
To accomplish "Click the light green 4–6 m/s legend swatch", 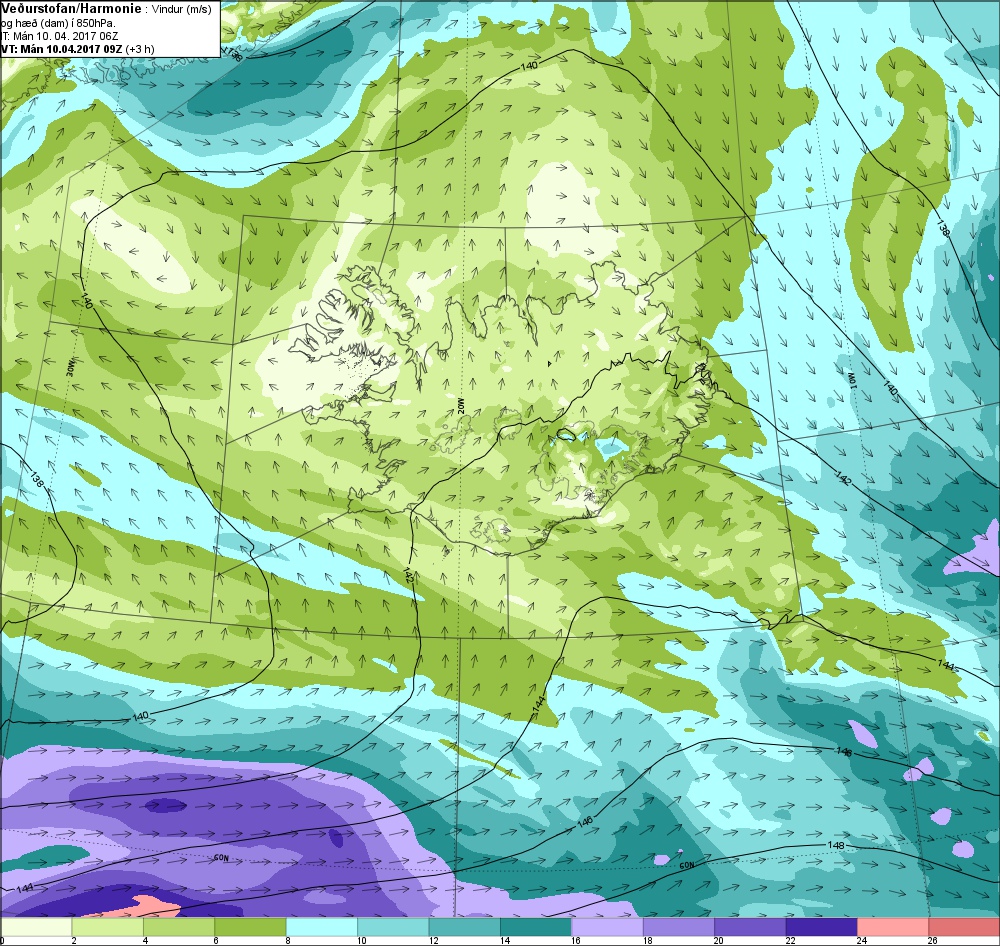I will (179, 926).
